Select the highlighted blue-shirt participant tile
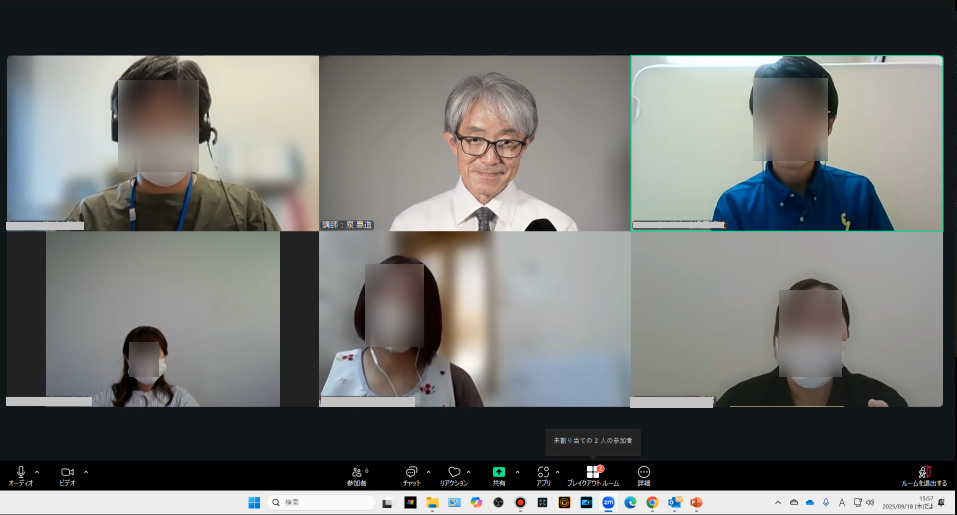This screenshot has width=957, height=515. point(787,143)
